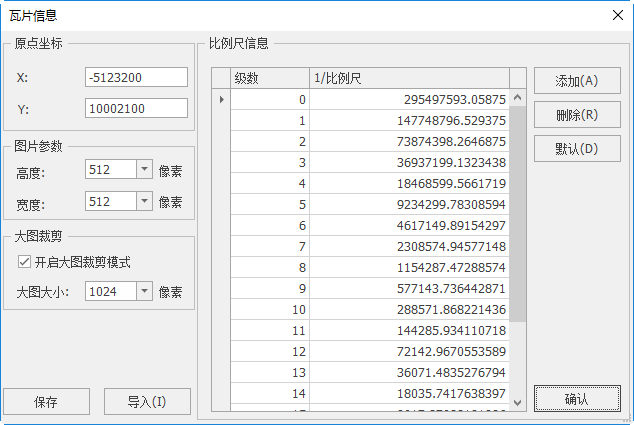Open the 宽度 dropdown list

[143, 201]
